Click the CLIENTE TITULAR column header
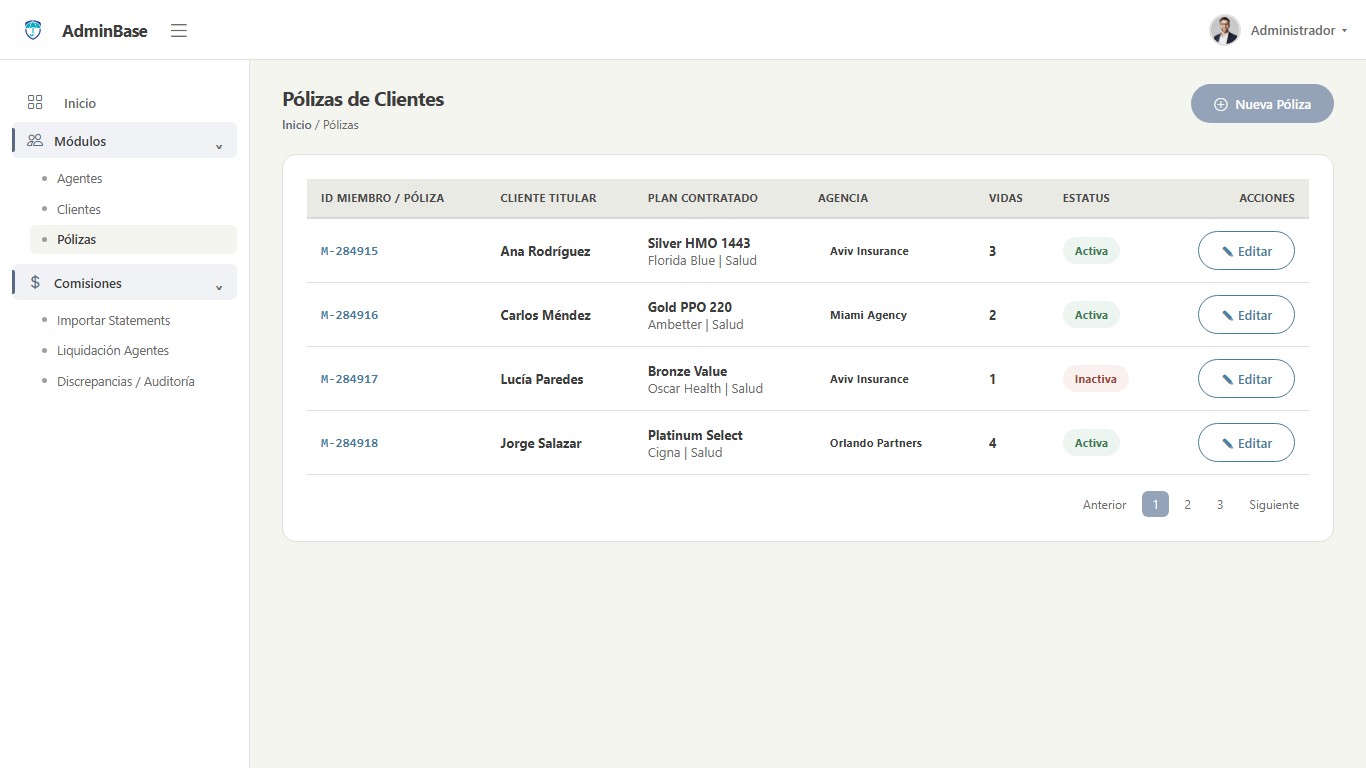Image resolution: width=1366 pixels, height=768 pixels. point(548,198)
